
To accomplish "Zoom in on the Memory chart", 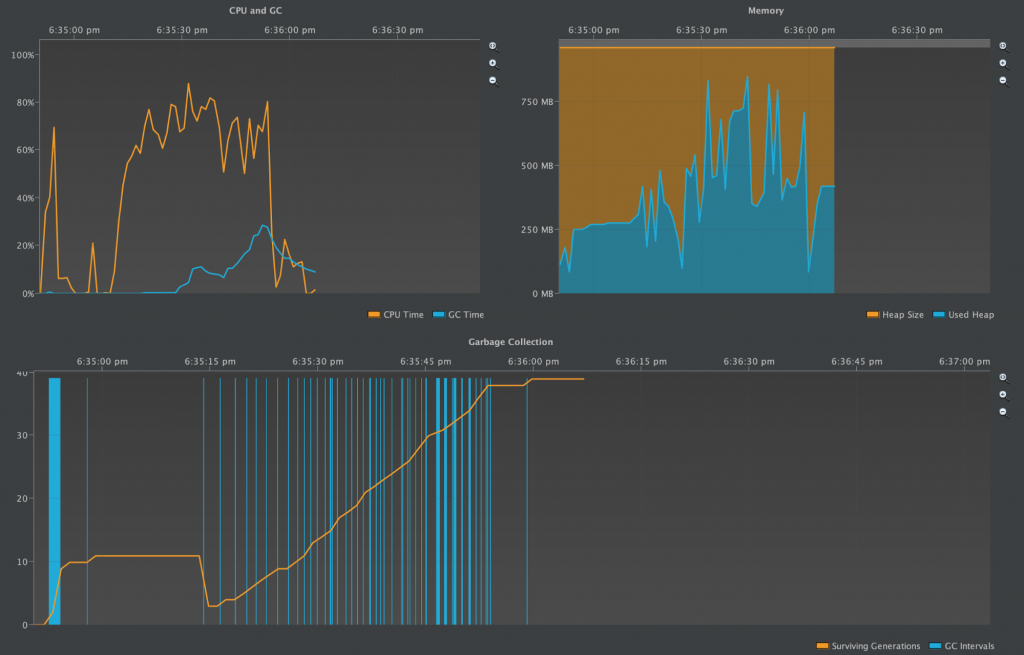I will pos(1002,62).
